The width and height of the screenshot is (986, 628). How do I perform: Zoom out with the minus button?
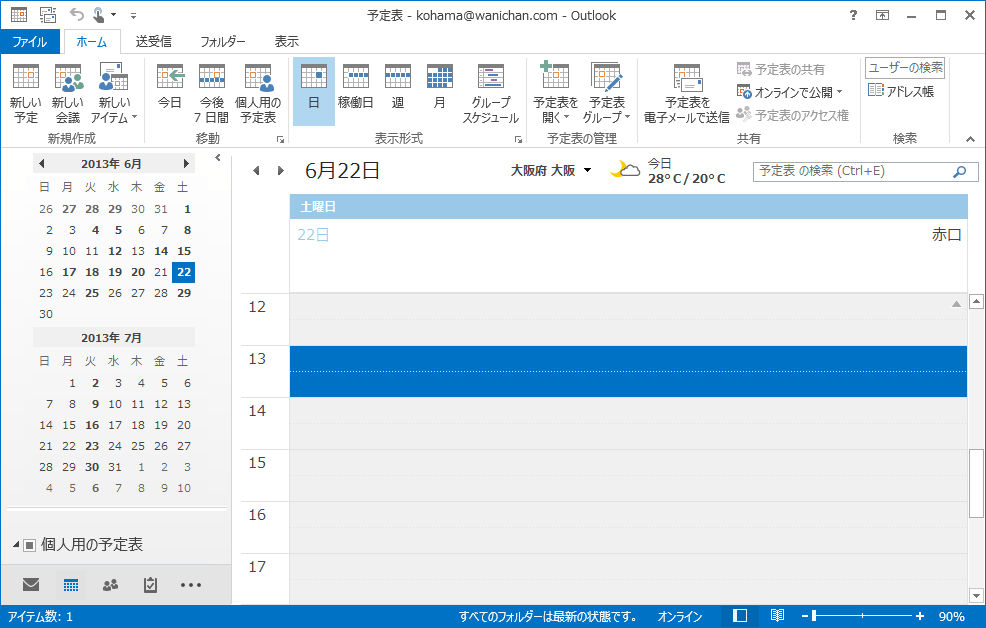[804, 617]
